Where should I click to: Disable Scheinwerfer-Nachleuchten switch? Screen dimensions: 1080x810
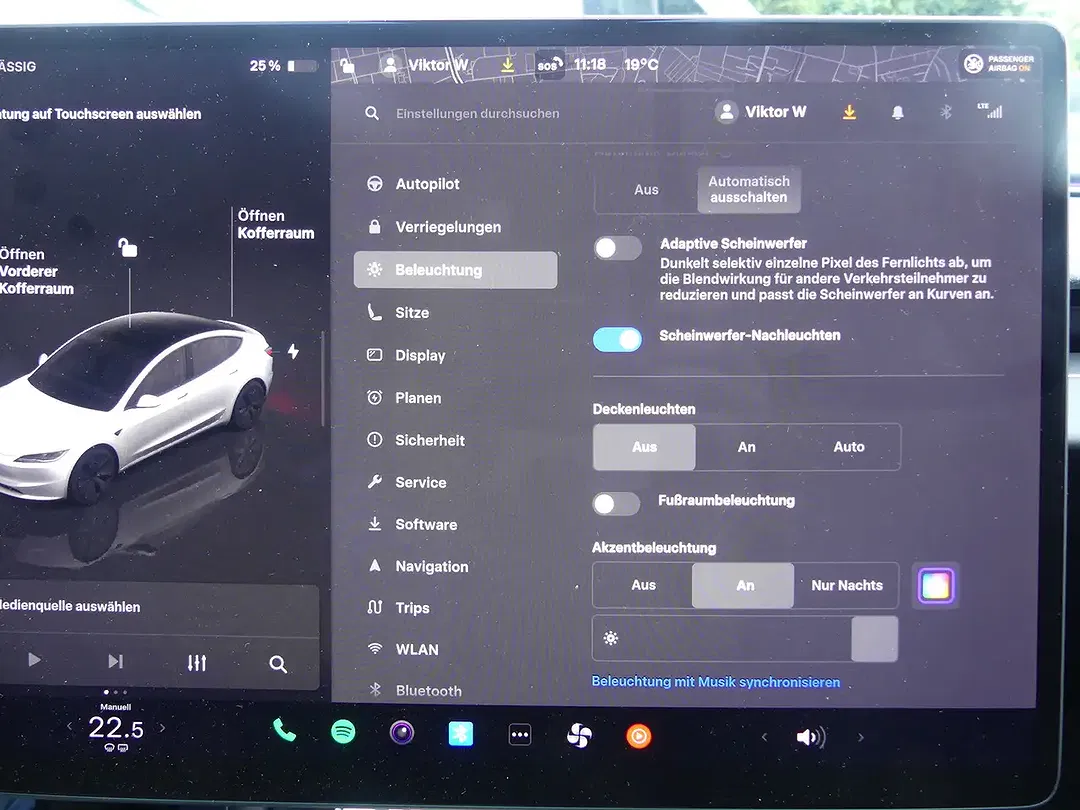[x=617, y=340]
